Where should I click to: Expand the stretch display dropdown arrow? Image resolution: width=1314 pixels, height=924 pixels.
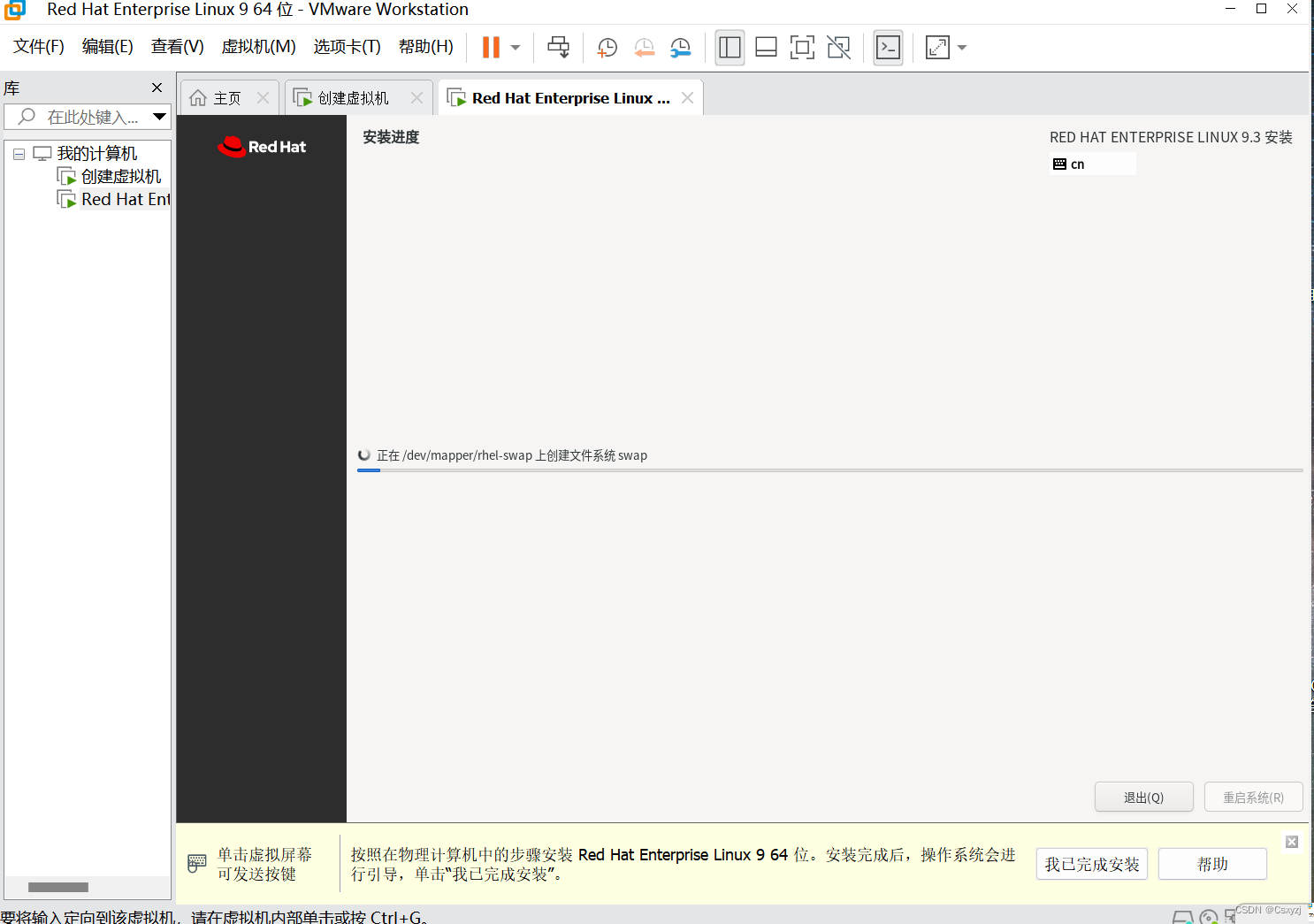[962, 48]
